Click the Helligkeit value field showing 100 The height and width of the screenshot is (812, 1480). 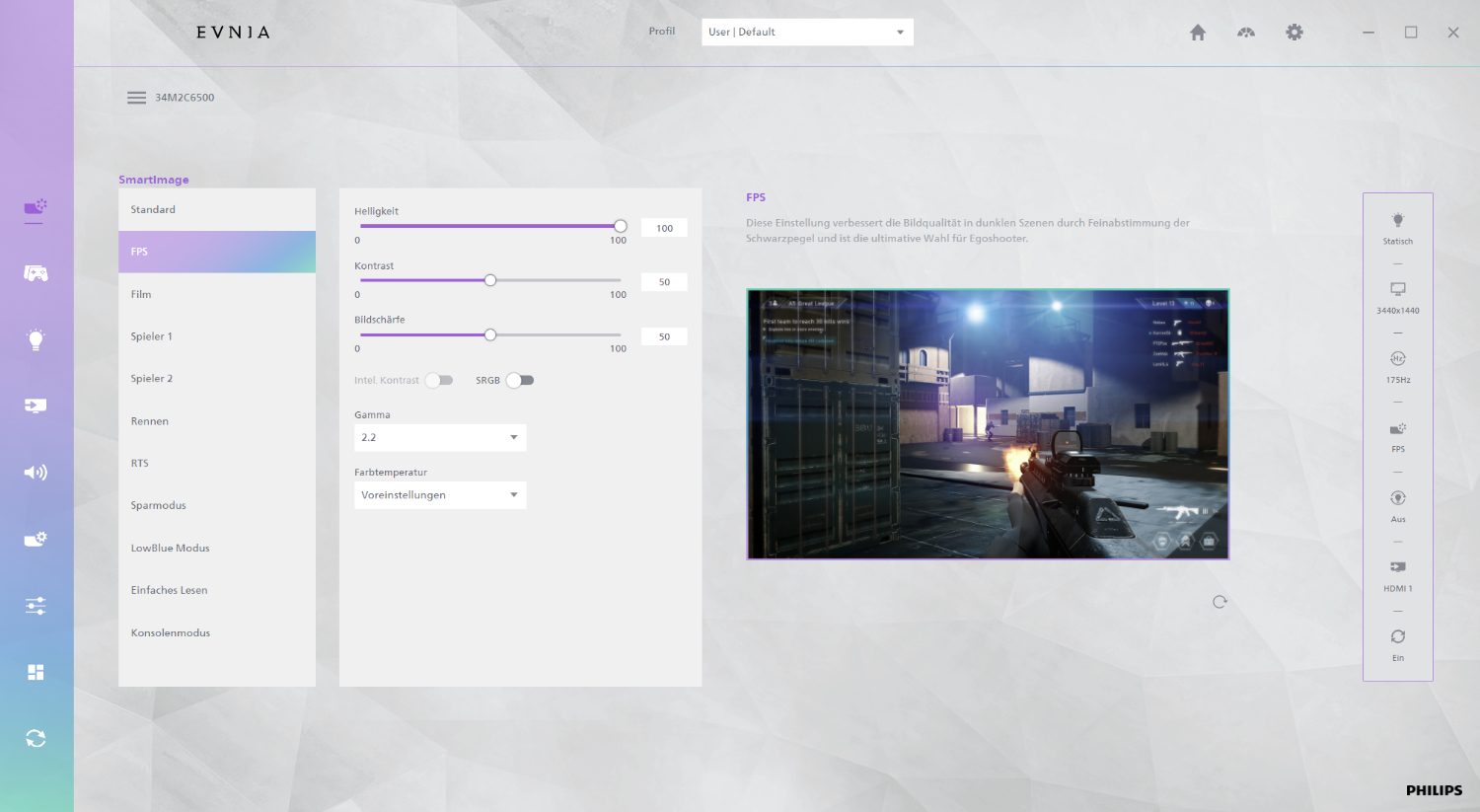coord(664,228)
